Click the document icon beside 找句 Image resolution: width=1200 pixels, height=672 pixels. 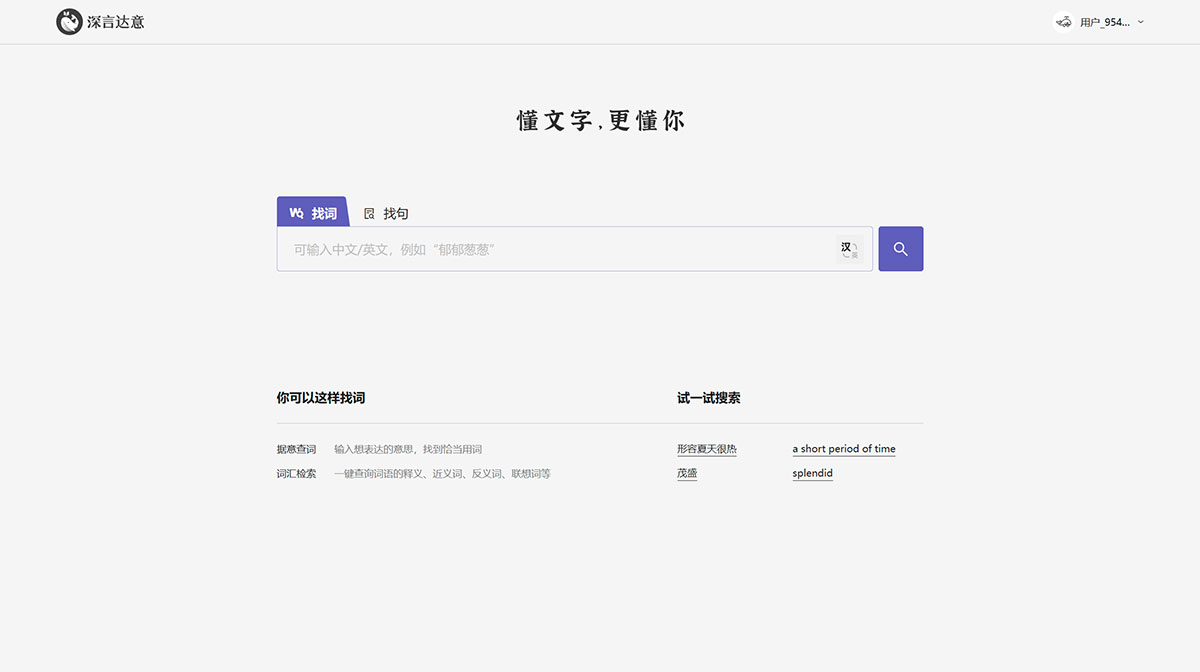[369, 212]
